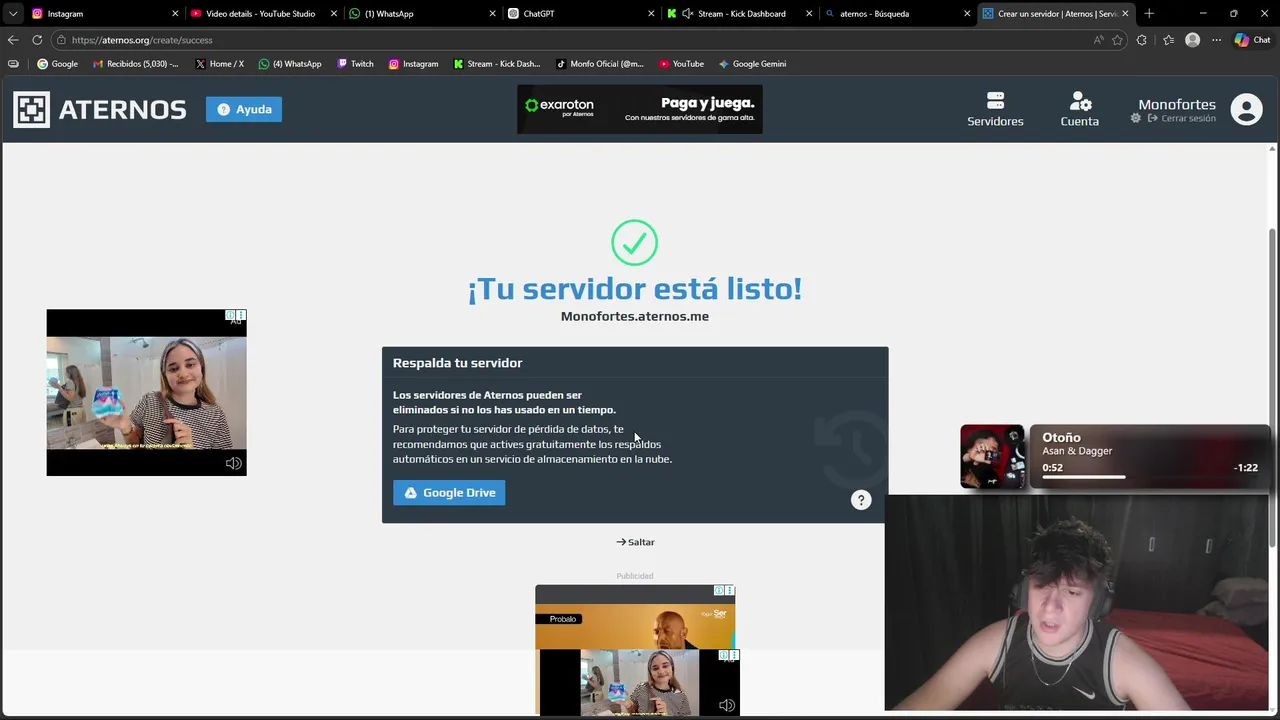This screenshot has height=720, width=1280.
Task: Open the Cuenta account icon
Action: pos(1080,109)
